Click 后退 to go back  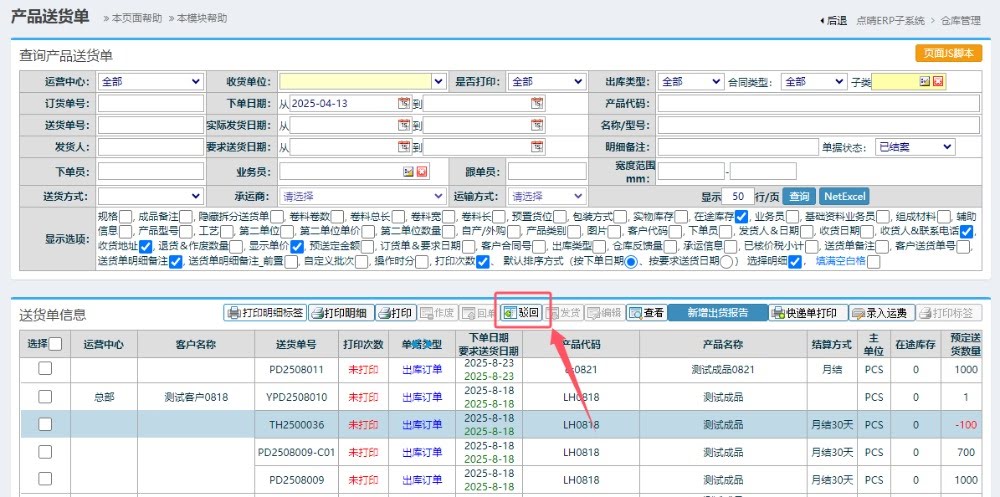pyautogui.click(x=833, y=20)
